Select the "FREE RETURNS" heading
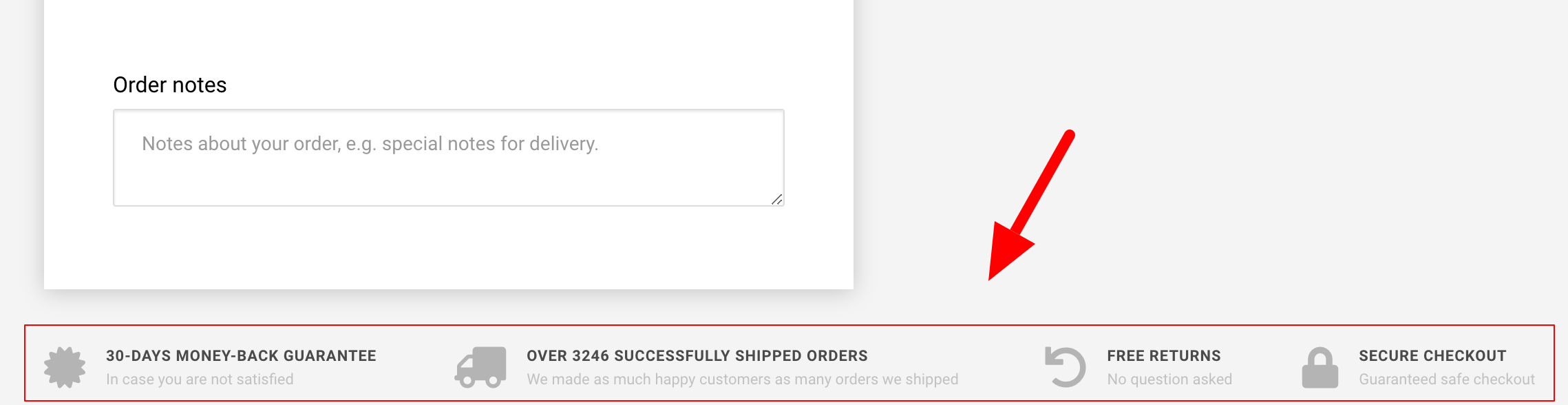The height and width of the screenshot is (405, 1568). 1164,356
